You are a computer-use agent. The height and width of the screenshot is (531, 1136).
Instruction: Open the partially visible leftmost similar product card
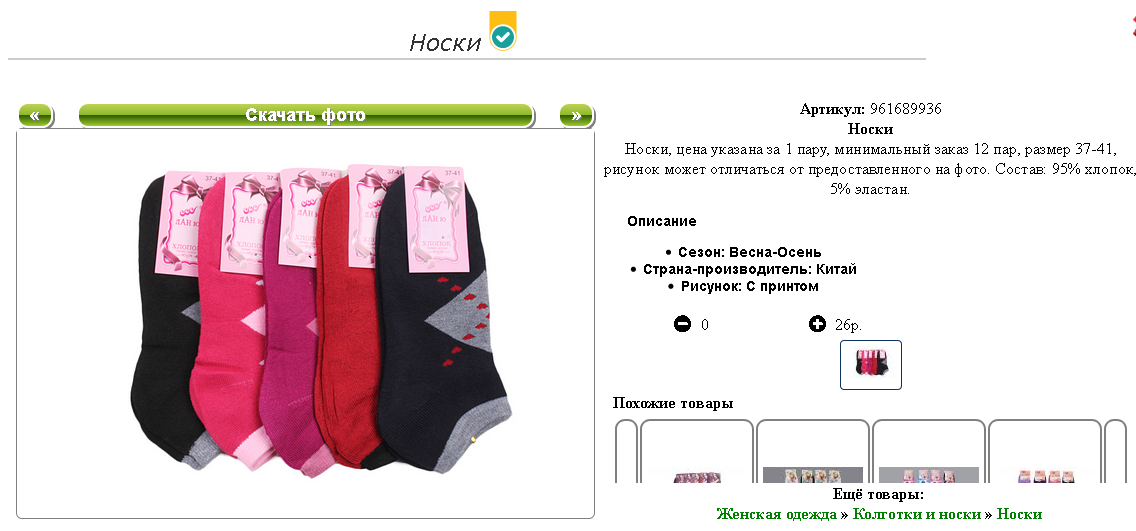627,451
